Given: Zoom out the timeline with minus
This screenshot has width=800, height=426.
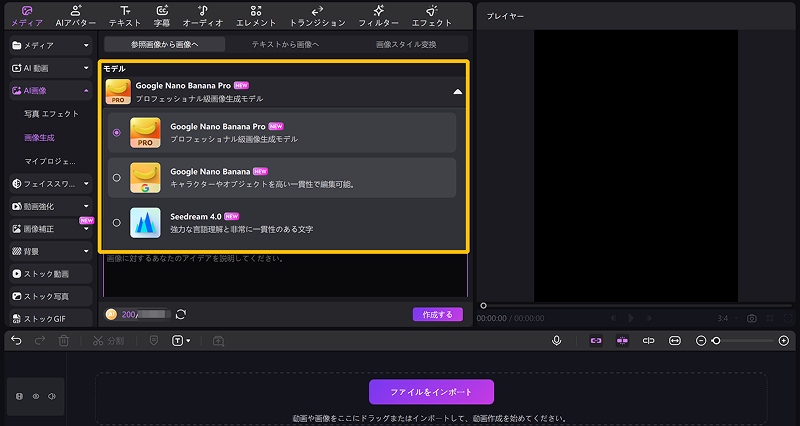Looking at the screenshot, I should pyautogui.click(x=701, y=340).
